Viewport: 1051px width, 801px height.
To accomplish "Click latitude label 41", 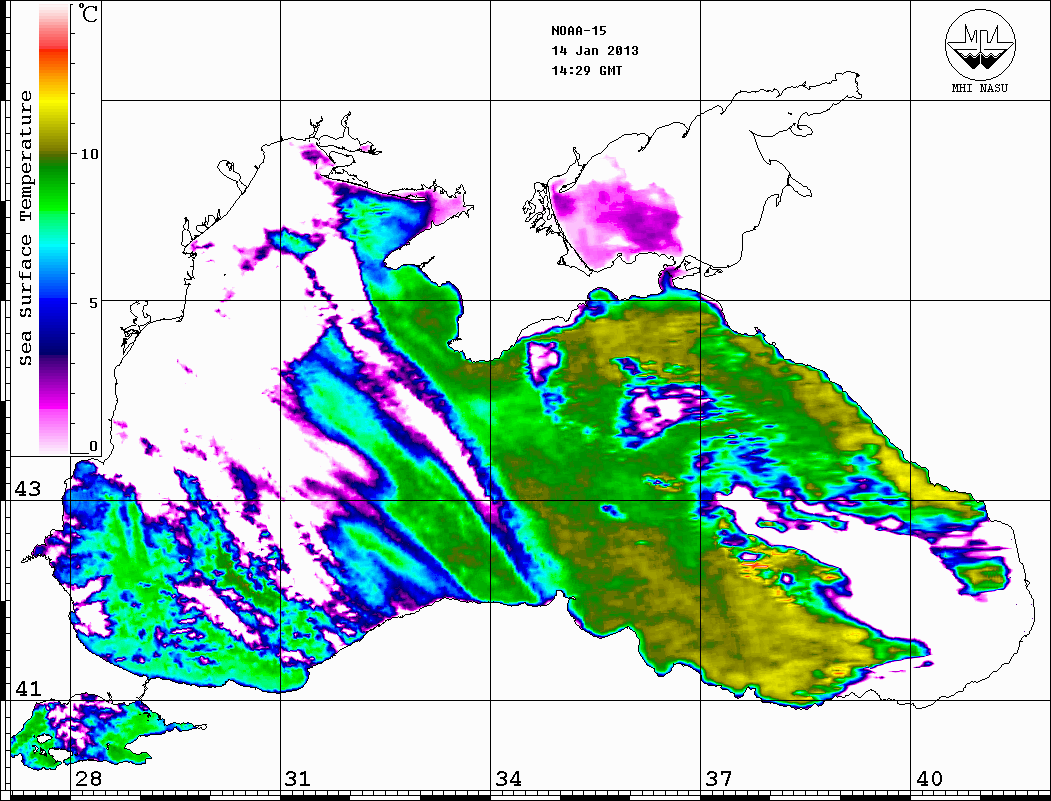I will coord(27,688).
